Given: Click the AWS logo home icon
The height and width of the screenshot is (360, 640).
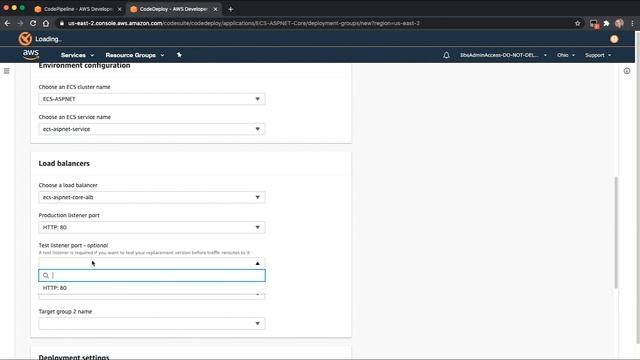Looking at the screenshot, I should point(31,54).
